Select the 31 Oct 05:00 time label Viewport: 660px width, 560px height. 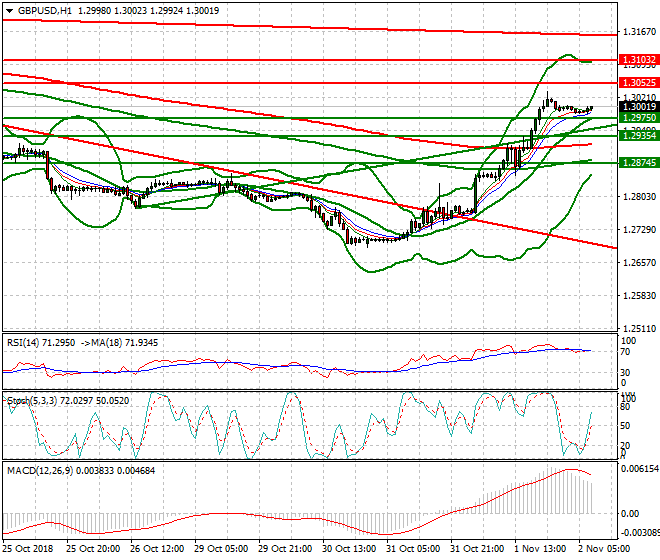(413, 549)
